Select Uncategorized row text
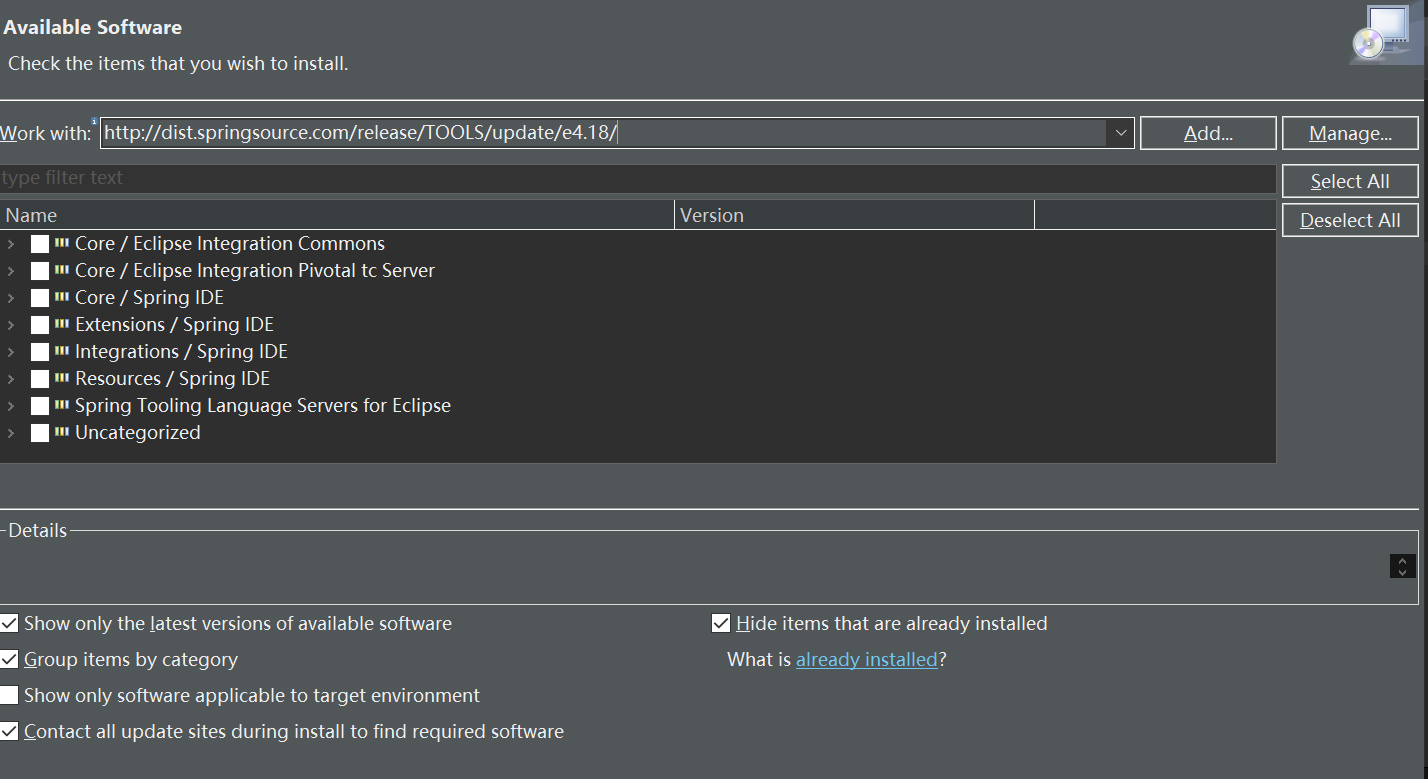 (x=138, y=432)
